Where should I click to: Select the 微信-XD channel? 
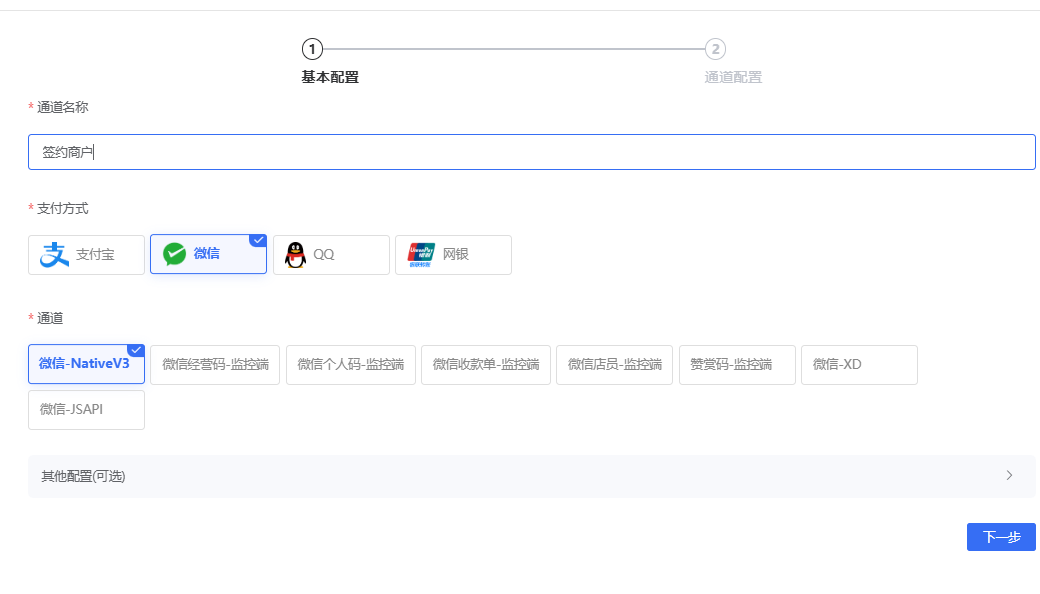coord(859,364)
